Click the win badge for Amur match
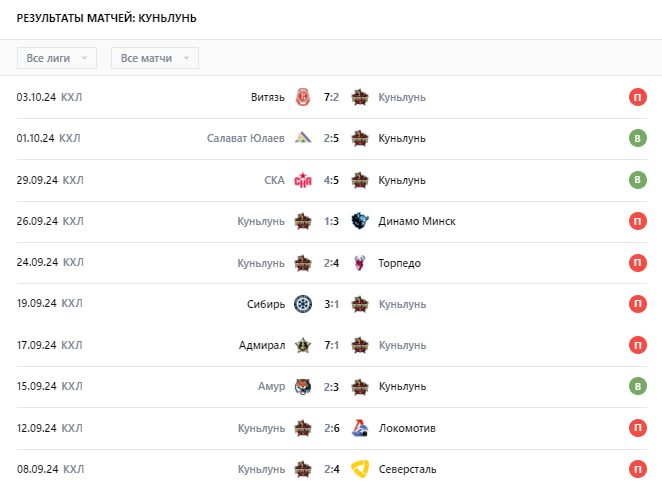Image resolution: width=662 pixels, height=489 pixels. (x=637, y=387)
